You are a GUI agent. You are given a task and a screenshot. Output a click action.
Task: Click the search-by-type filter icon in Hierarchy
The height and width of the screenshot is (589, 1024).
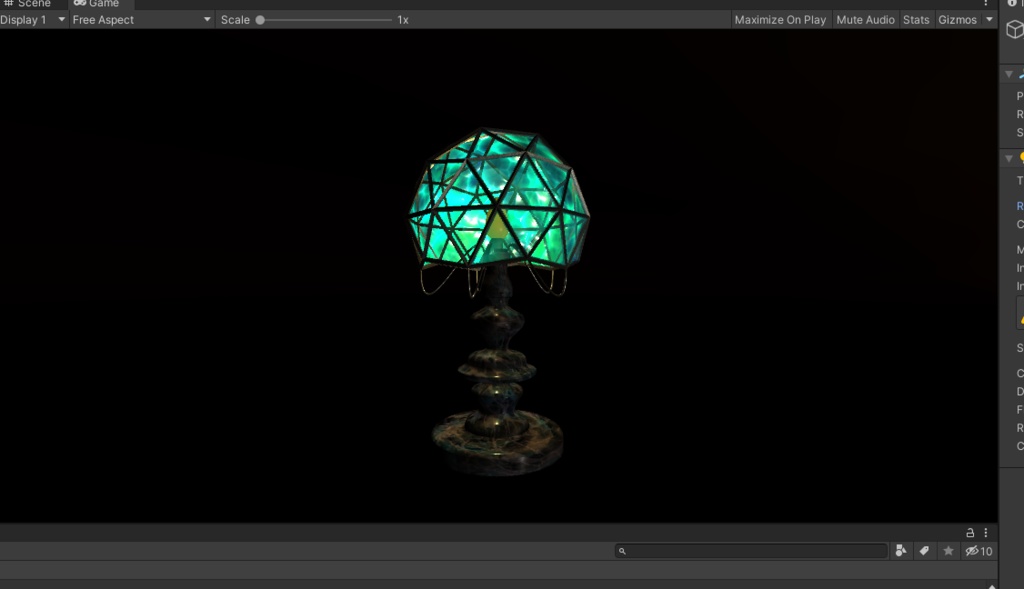click(901, 550)
